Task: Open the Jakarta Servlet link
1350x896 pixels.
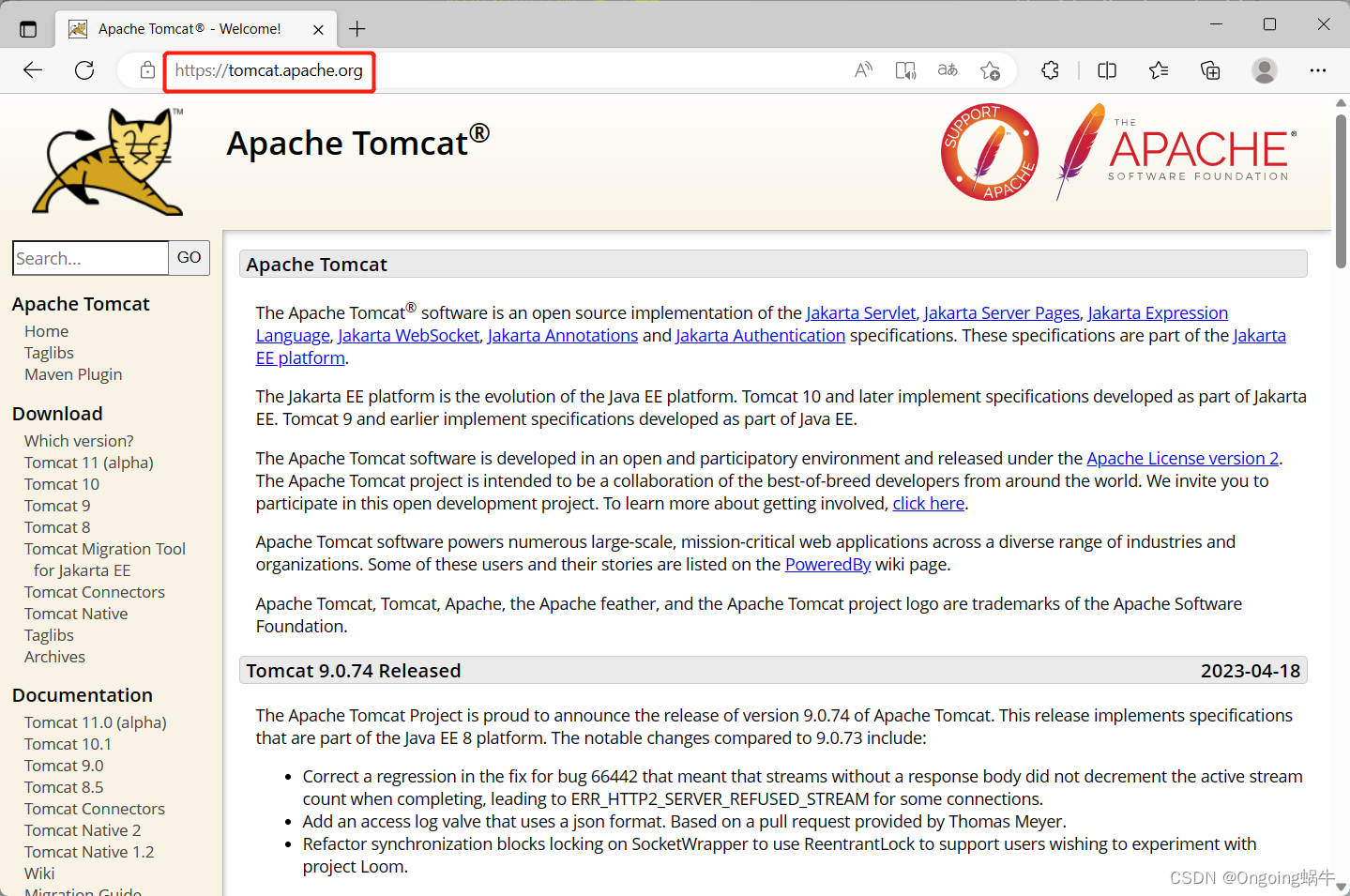Action: point(860,312)
